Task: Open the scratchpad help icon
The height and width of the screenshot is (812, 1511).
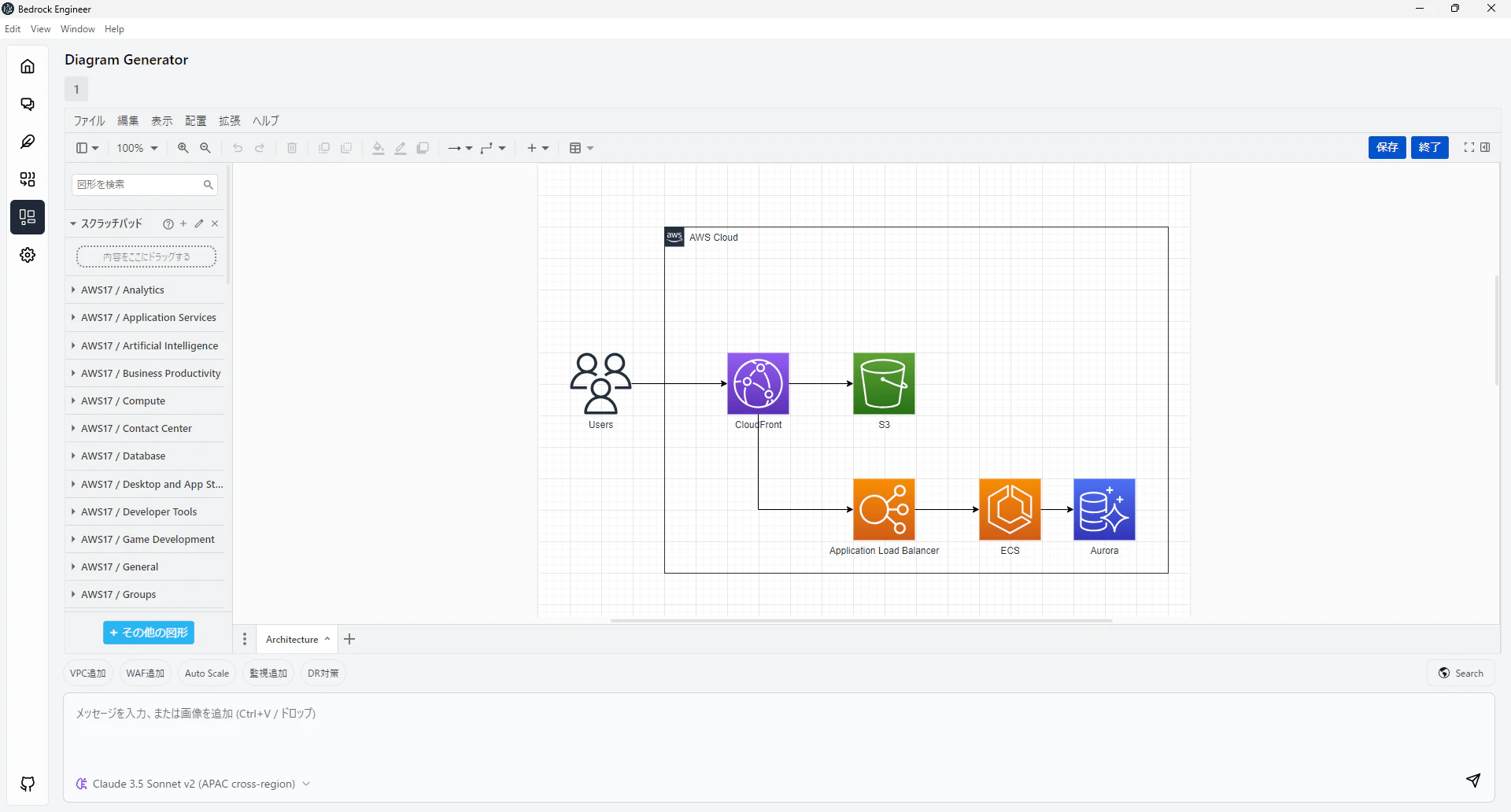Action: (x=168, y=224)
